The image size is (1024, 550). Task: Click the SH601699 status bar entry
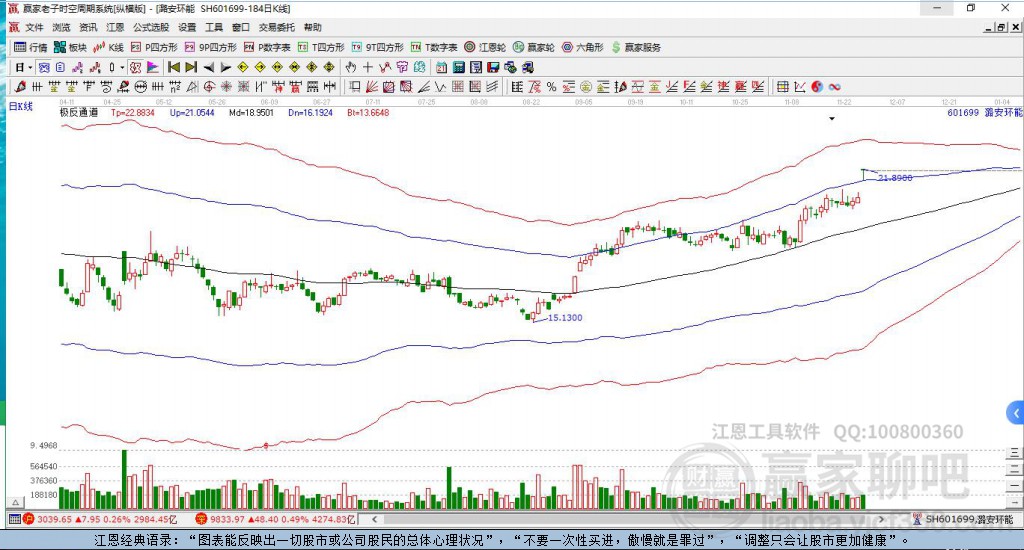(x=969, y=519)
